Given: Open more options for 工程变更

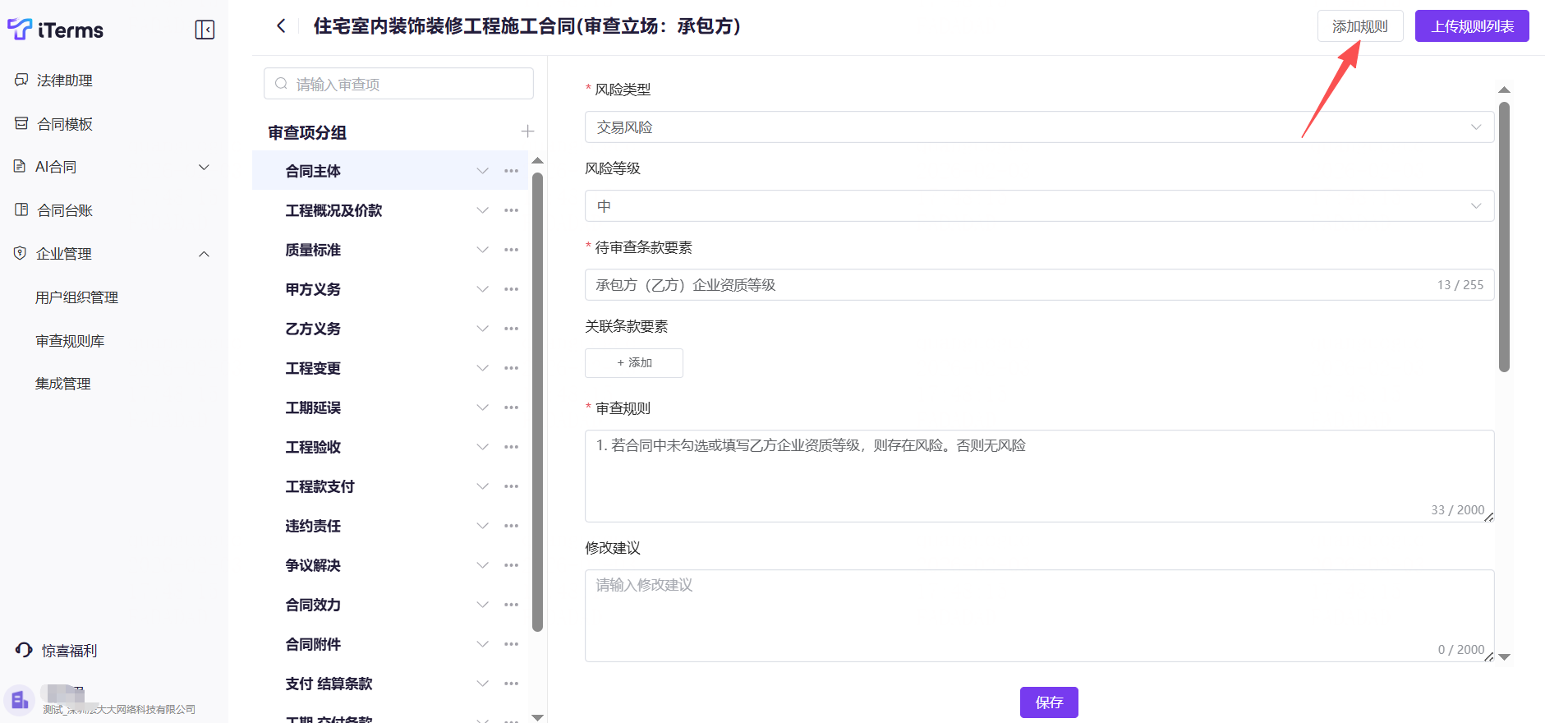Looking at the screenshot, I should [511, 368].
